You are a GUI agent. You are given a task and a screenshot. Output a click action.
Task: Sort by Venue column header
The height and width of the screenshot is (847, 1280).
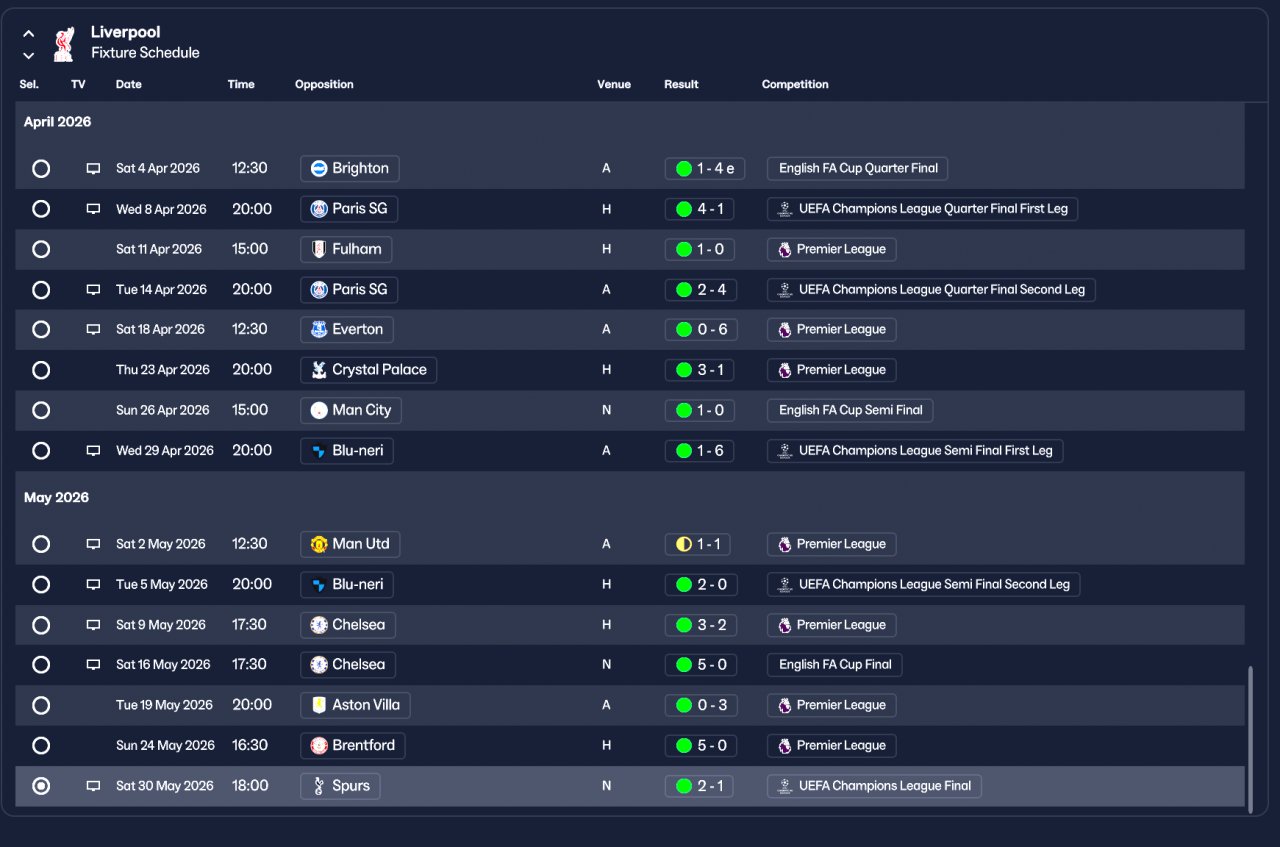(614, 85)
